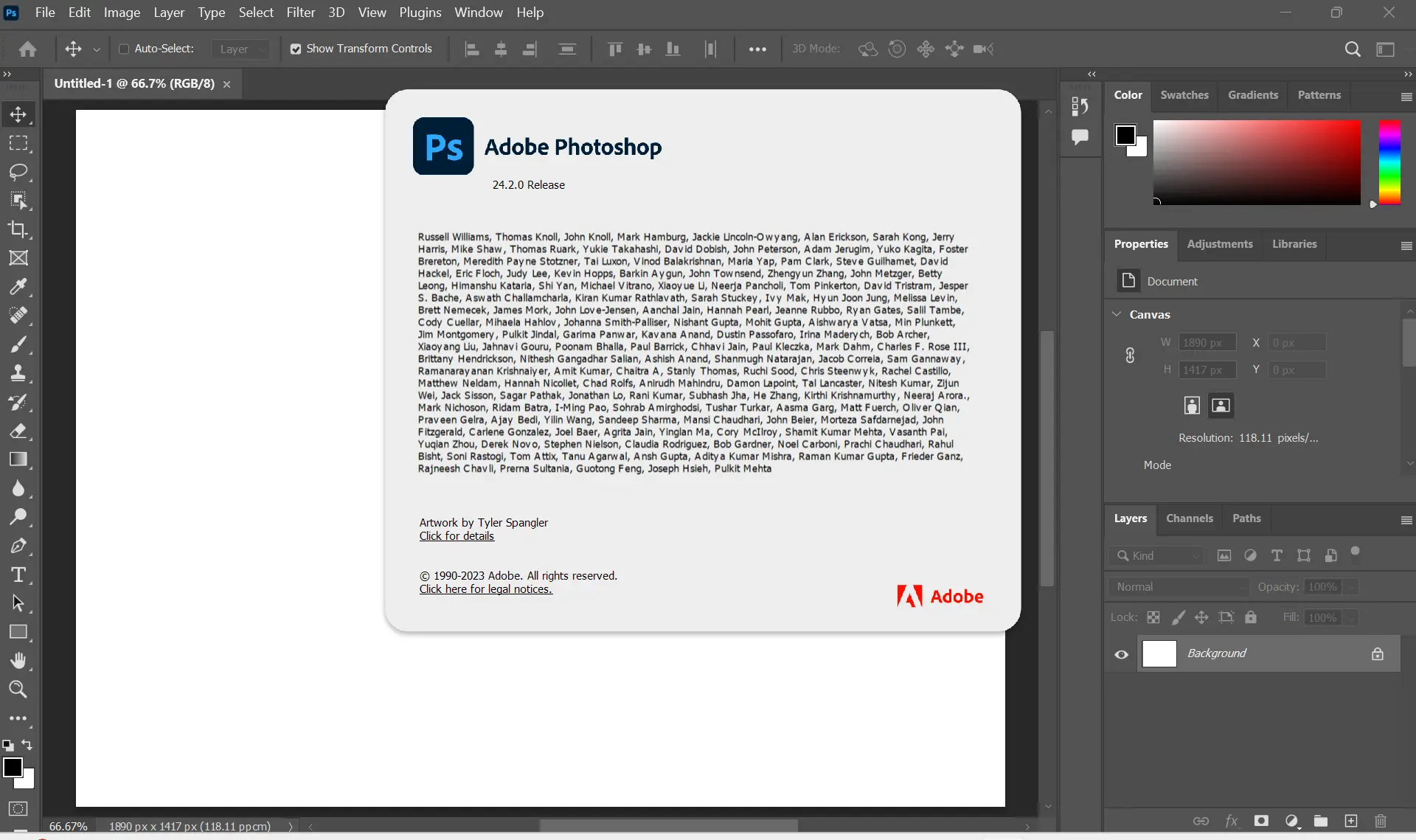The width and height of the screenshot is (1416, 840).
Task: Open the Color panel menu
Action: pos(1406,97)
